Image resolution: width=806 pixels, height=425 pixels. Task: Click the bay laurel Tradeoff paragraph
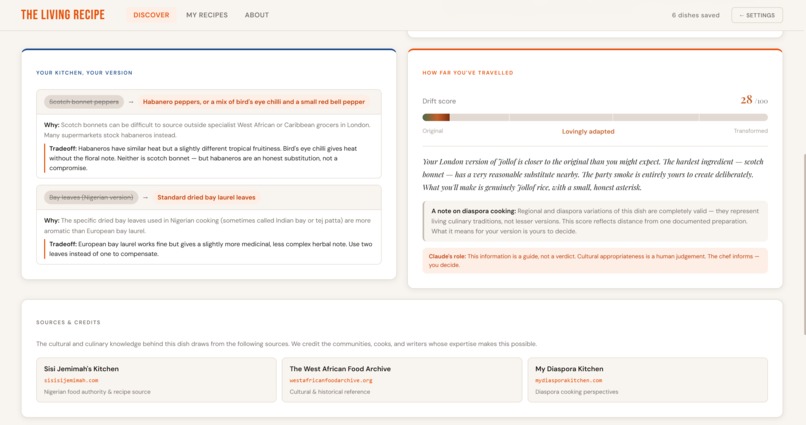pyautogui.click(x=211, y=249)
